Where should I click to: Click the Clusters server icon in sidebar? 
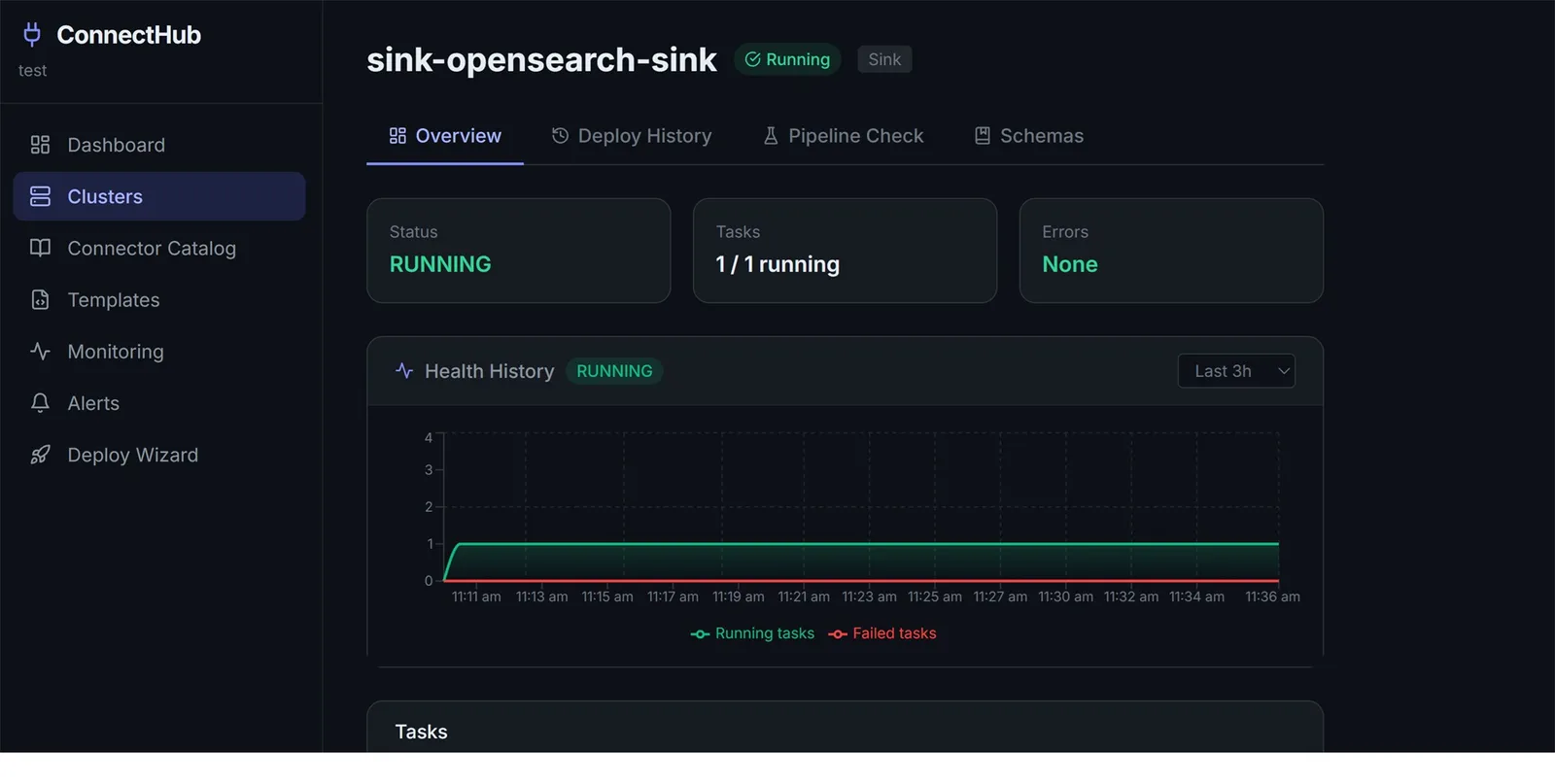coord(40,196)
